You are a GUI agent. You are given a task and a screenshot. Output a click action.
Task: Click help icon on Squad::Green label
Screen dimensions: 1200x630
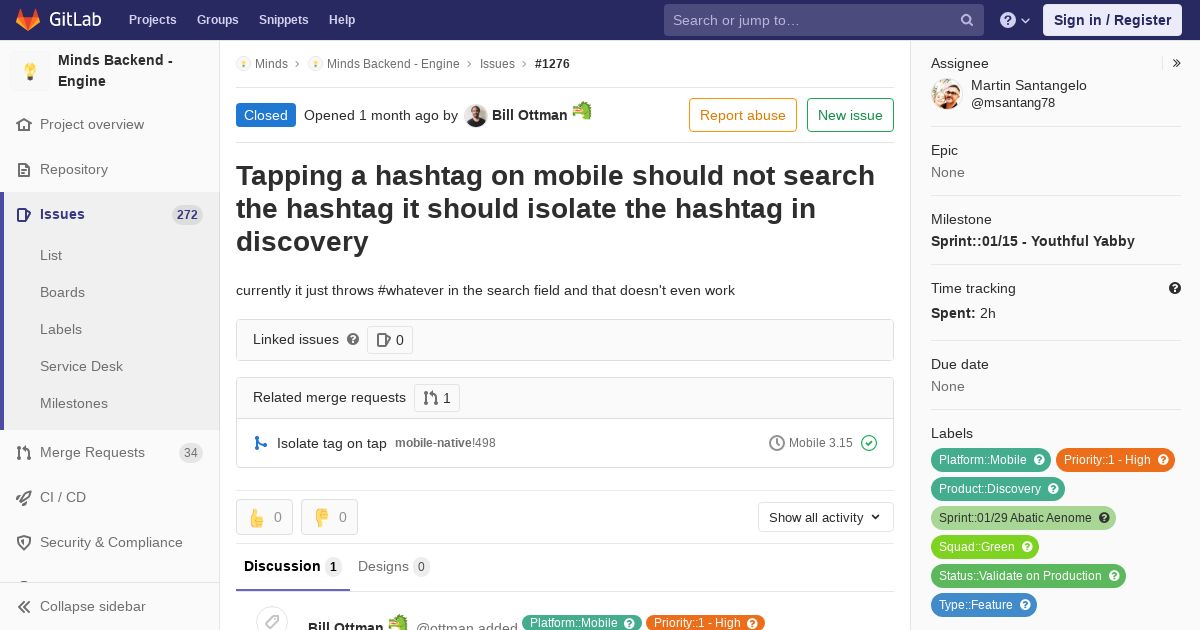coord(1027,547)
